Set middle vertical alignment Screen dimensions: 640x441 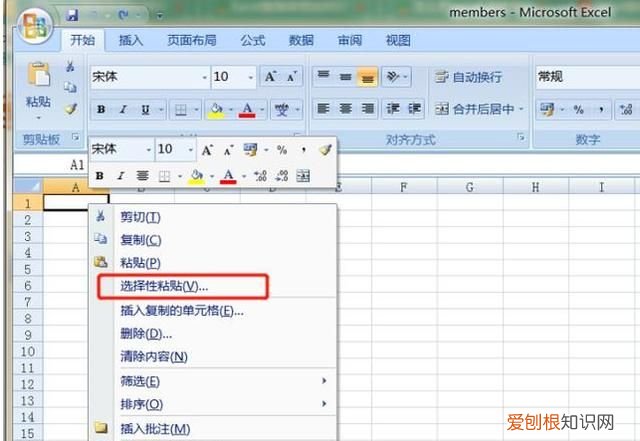(x=345, y=76)
